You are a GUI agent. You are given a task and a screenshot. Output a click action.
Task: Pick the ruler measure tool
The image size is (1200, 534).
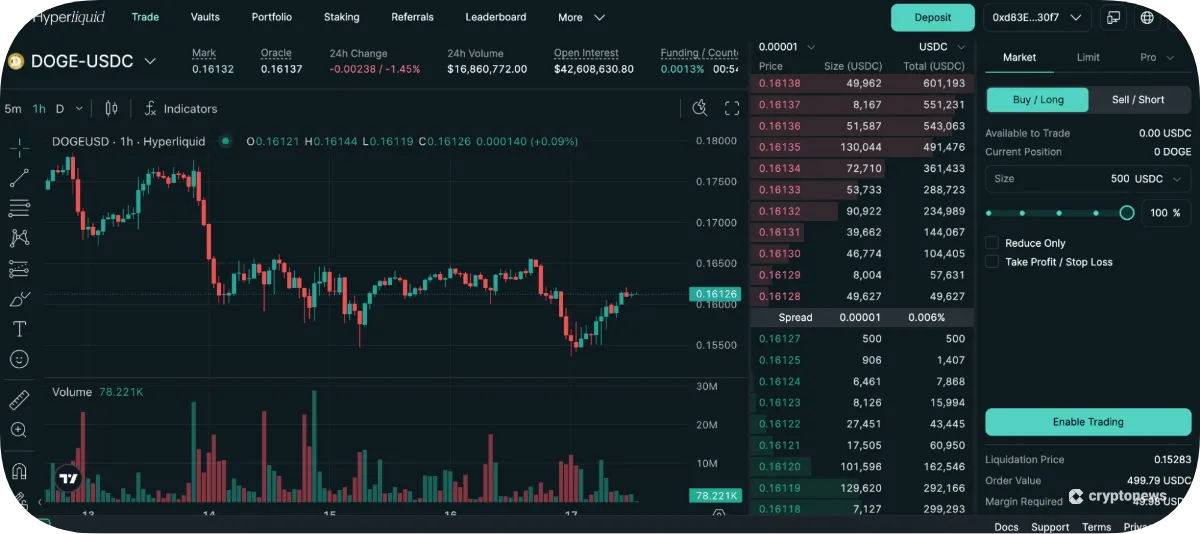19,401
